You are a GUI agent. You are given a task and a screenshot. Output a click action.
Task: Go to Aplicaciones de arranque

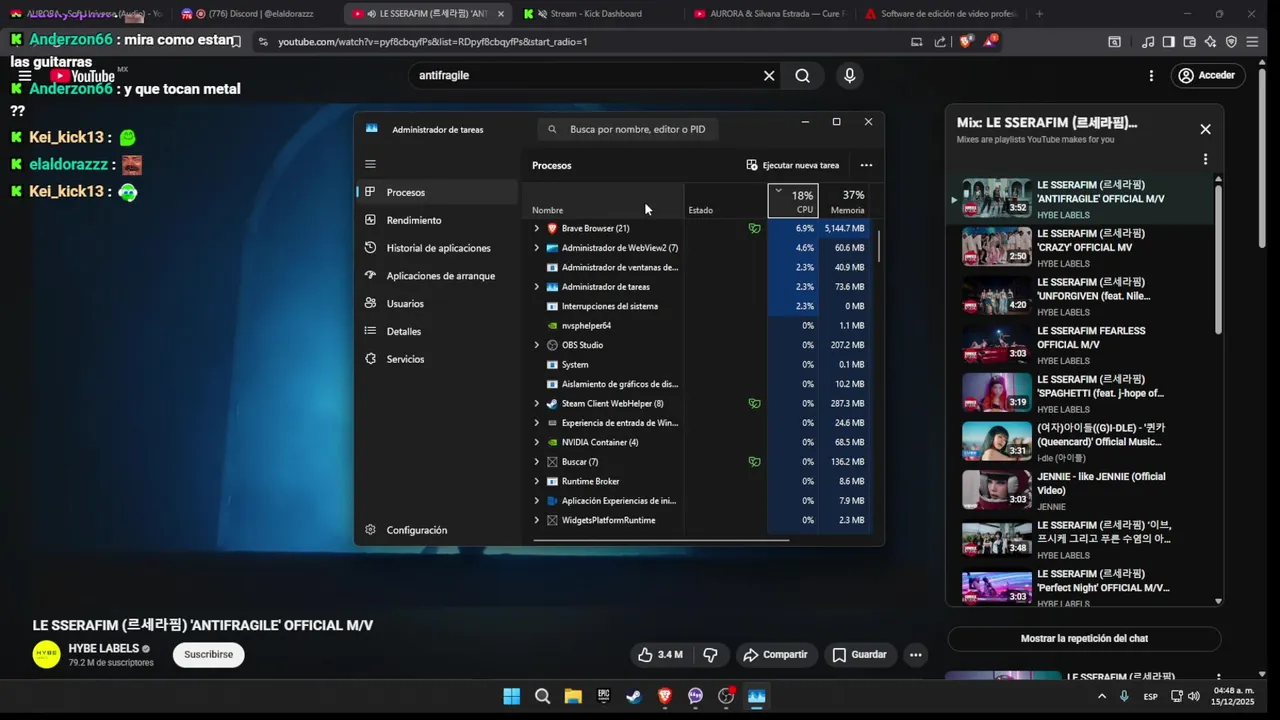click(x=437, y=276)
